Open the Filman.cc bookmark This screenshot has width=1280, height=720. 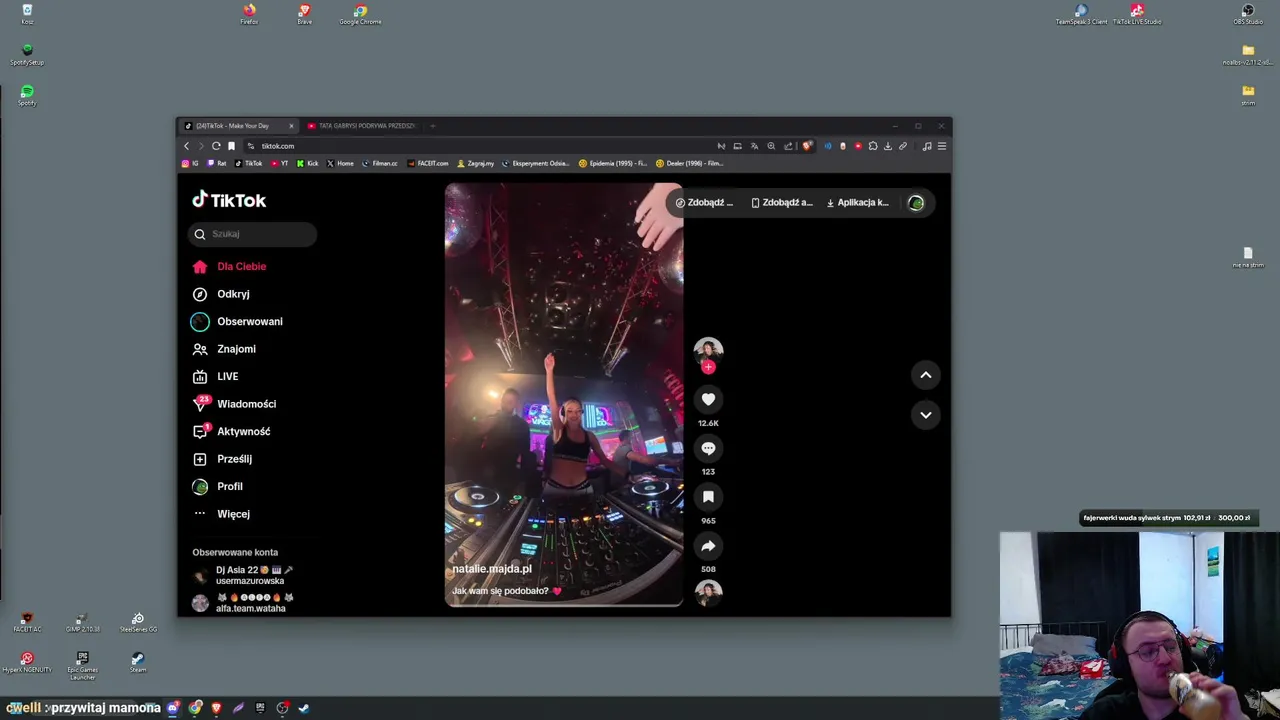coord(380,163)
